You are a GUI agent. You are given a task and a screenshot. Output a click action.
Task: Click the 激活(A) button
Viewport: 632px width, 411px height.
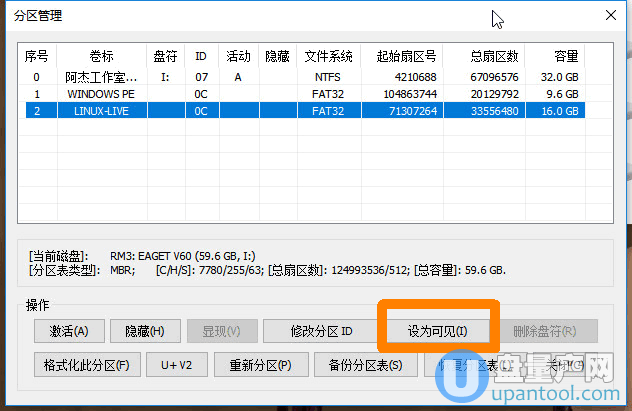pos(68,331)
